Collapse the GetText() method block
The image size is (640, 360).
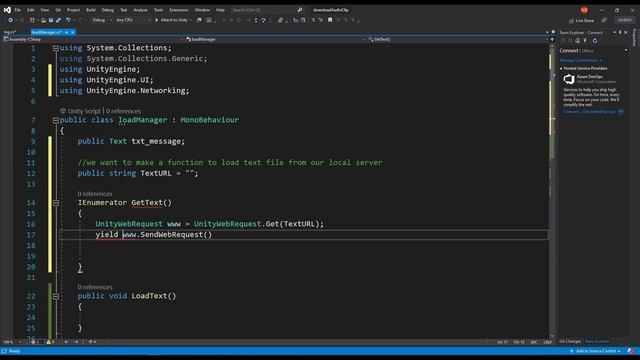point(56,203)
